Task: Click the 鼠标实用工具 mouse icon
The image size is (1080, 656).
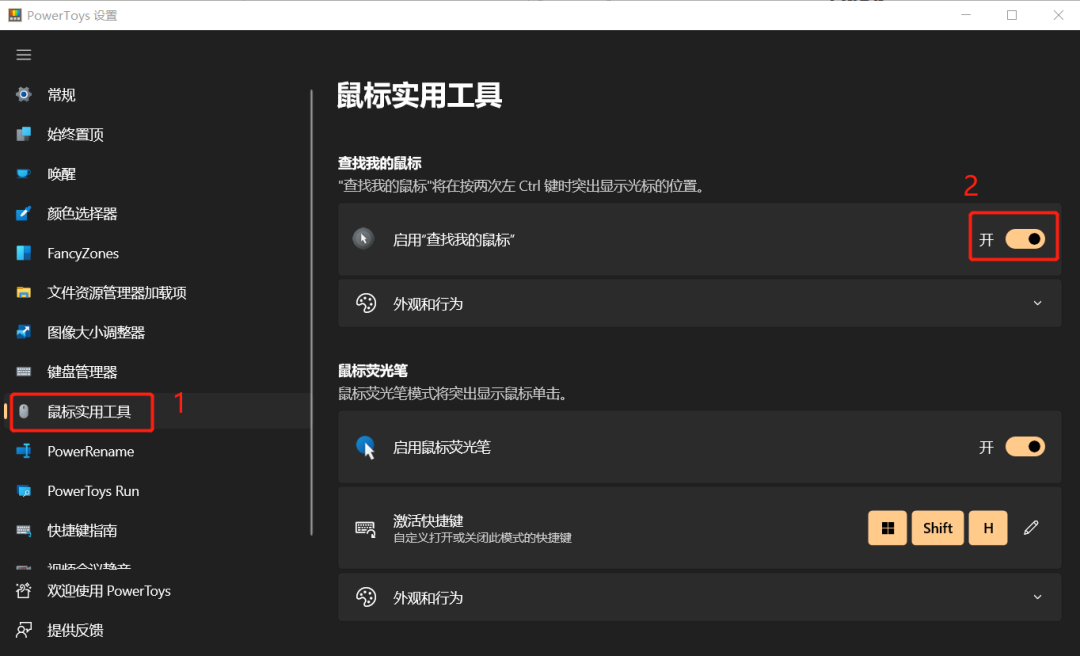Action: coord(23,411)
